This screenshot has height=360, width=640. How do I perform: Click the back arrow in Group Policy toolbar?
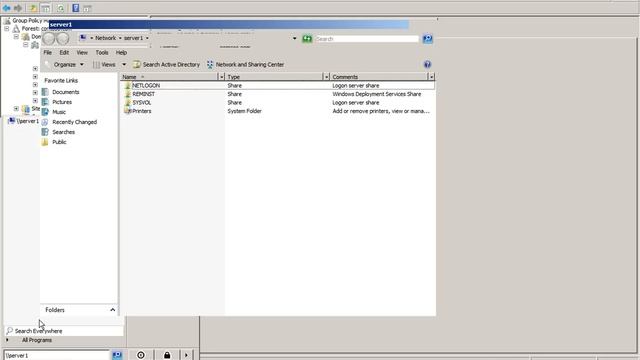7,8
